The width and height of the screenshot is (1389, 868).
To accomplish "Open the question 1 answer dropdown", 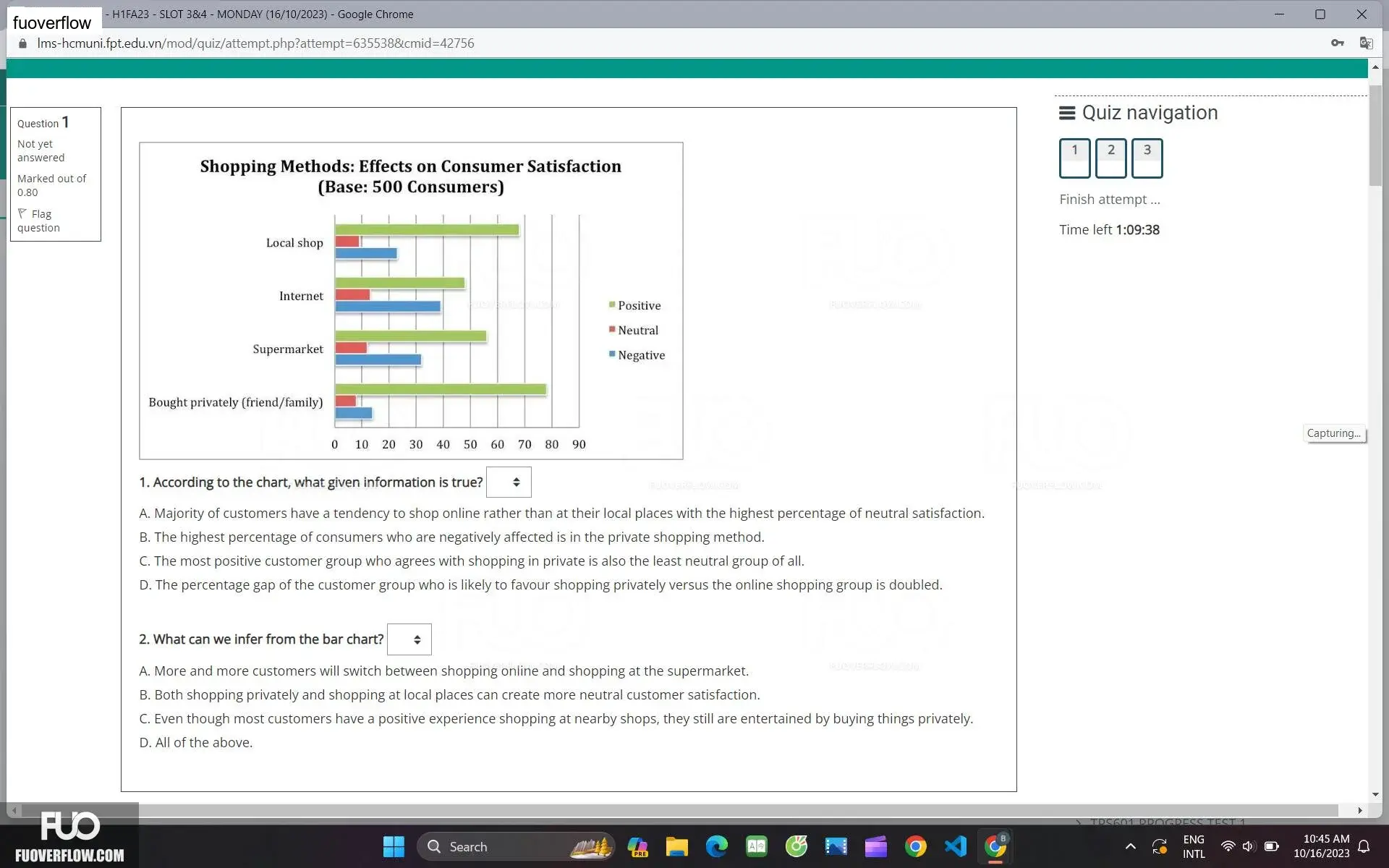I will 509,482.
